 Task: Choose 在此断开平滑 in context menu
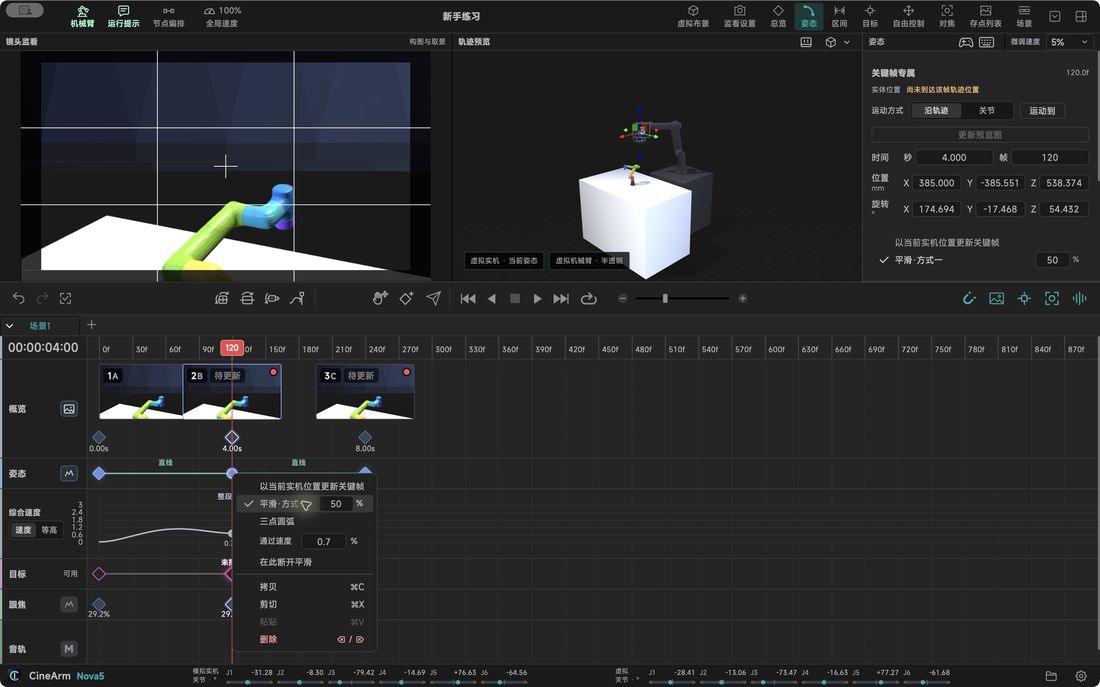(286, 562)
